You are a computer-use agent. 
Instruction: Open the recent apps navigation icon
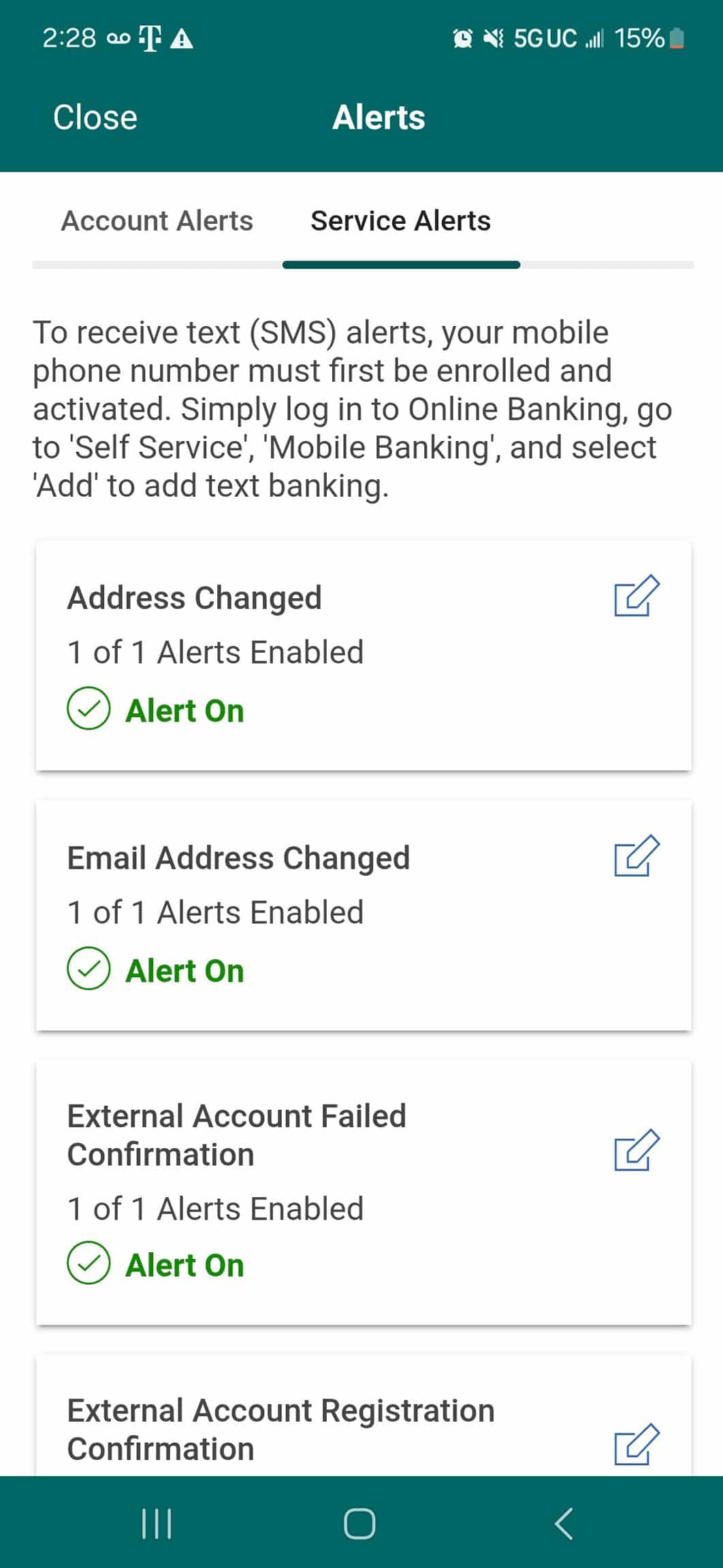(157, 1523)
